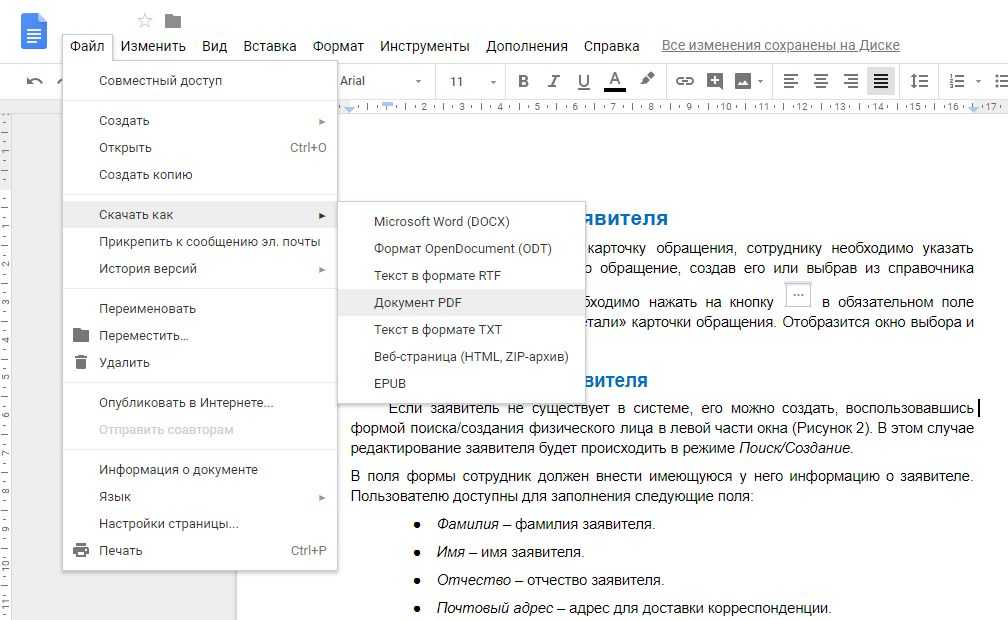The image size is (1008, 620).
Task: Open the text color picker
Action: pos(615,81)
